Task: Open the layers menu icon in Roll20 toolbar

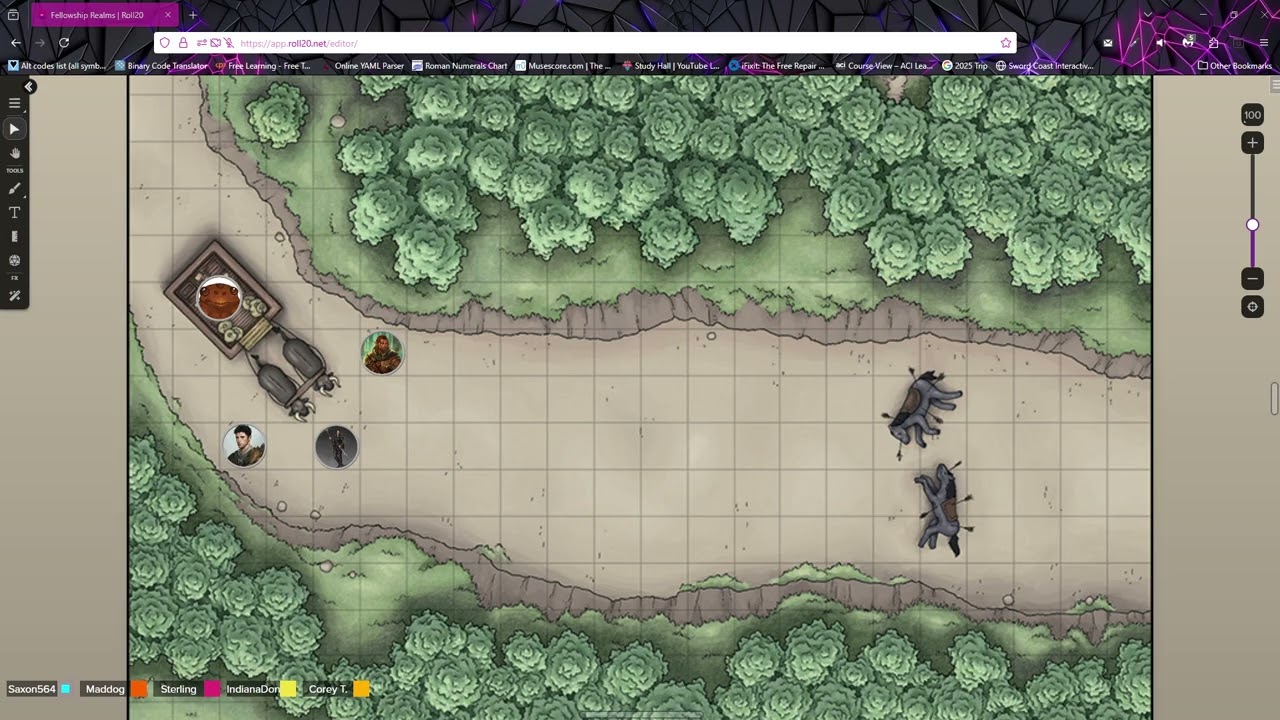Action: 14,103
